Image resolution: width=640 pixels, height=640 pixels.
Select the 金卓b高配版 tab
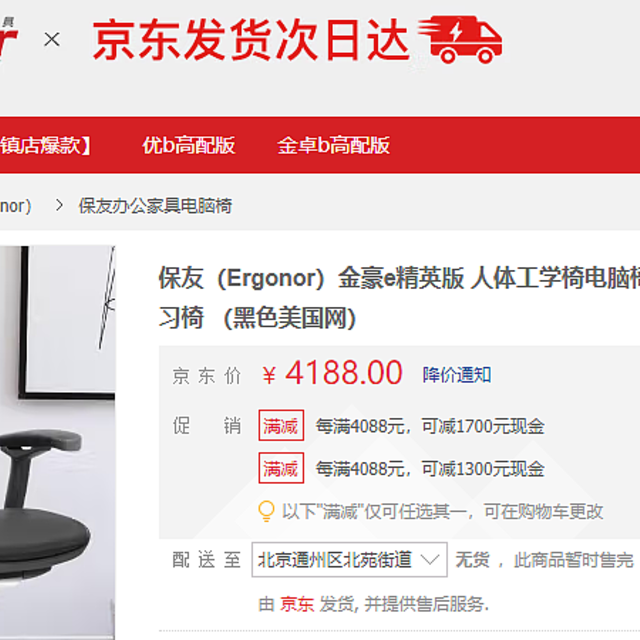pos(333,145)
